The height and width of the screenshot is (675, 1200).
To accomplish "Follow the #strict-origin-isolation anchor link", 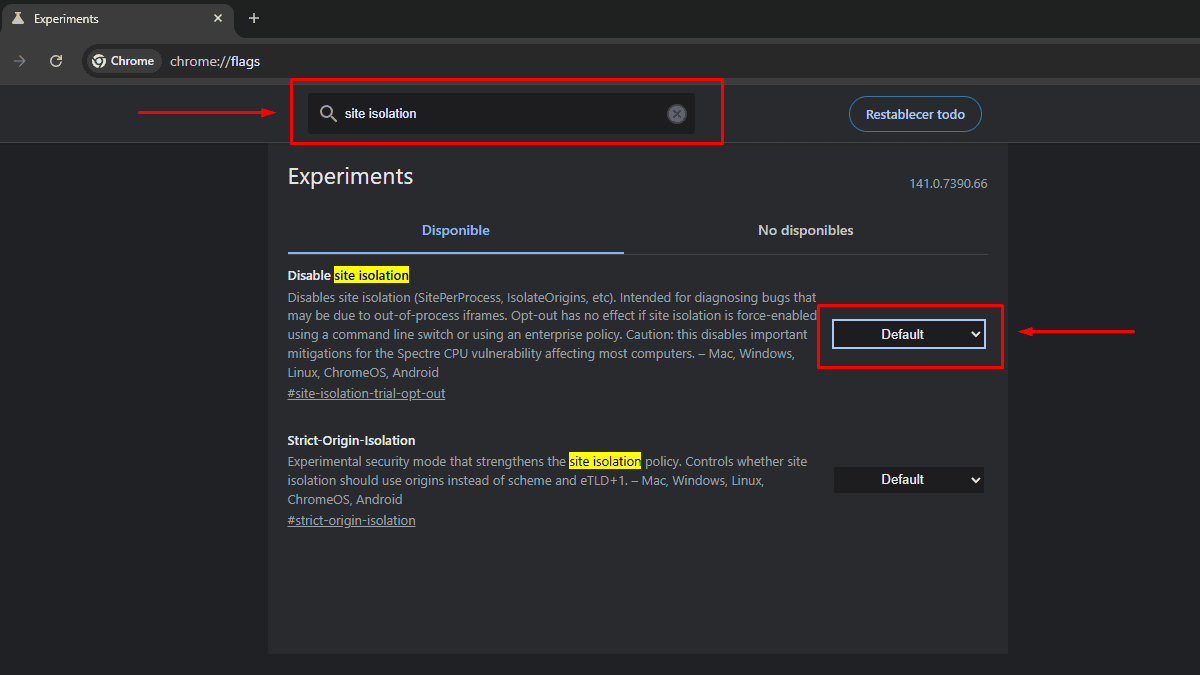I will pos(351,521).
